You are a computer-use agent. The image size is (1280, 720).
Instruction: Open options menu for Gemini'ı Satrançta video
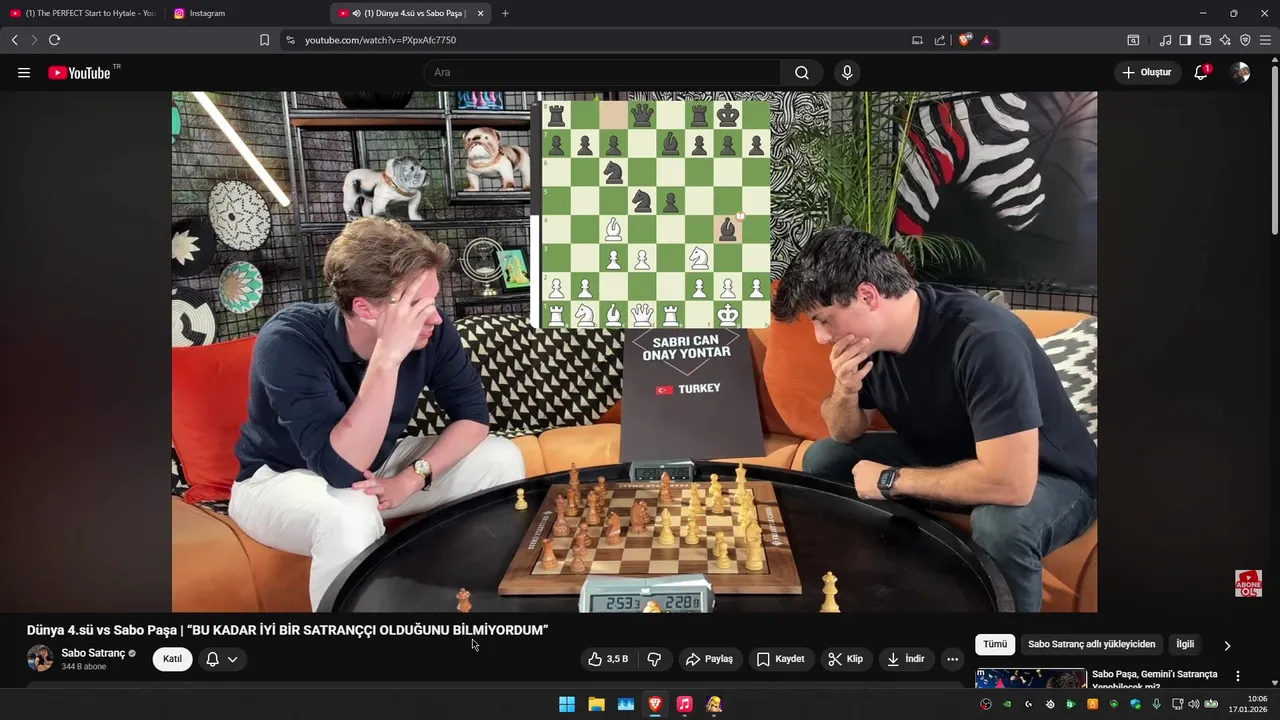point(1238,676)
